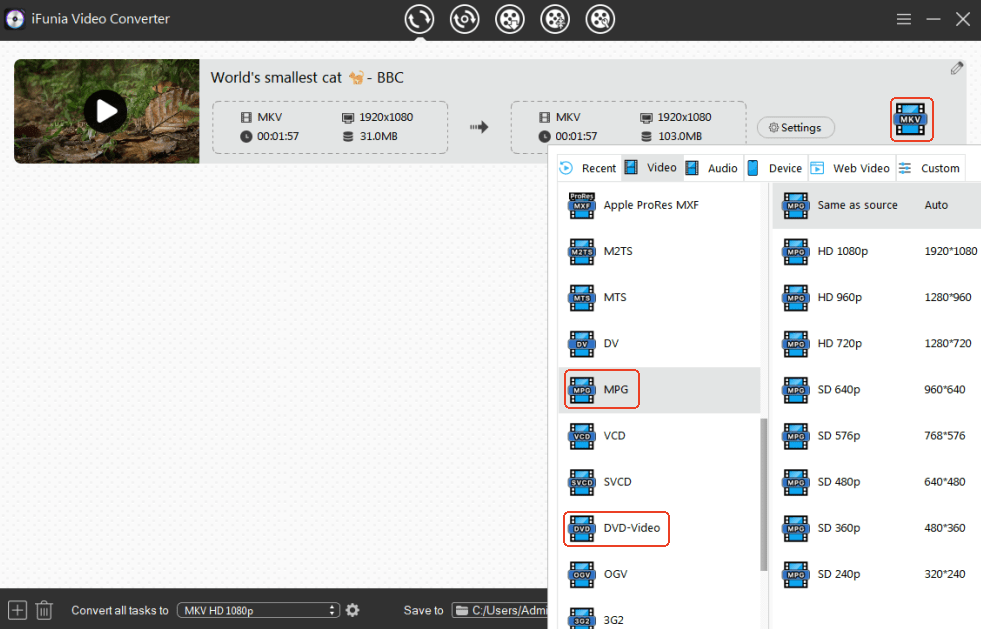This screenshot has width=981, height=629.
Task: Open the Web Video tab
Action: [x=850, y=168]
